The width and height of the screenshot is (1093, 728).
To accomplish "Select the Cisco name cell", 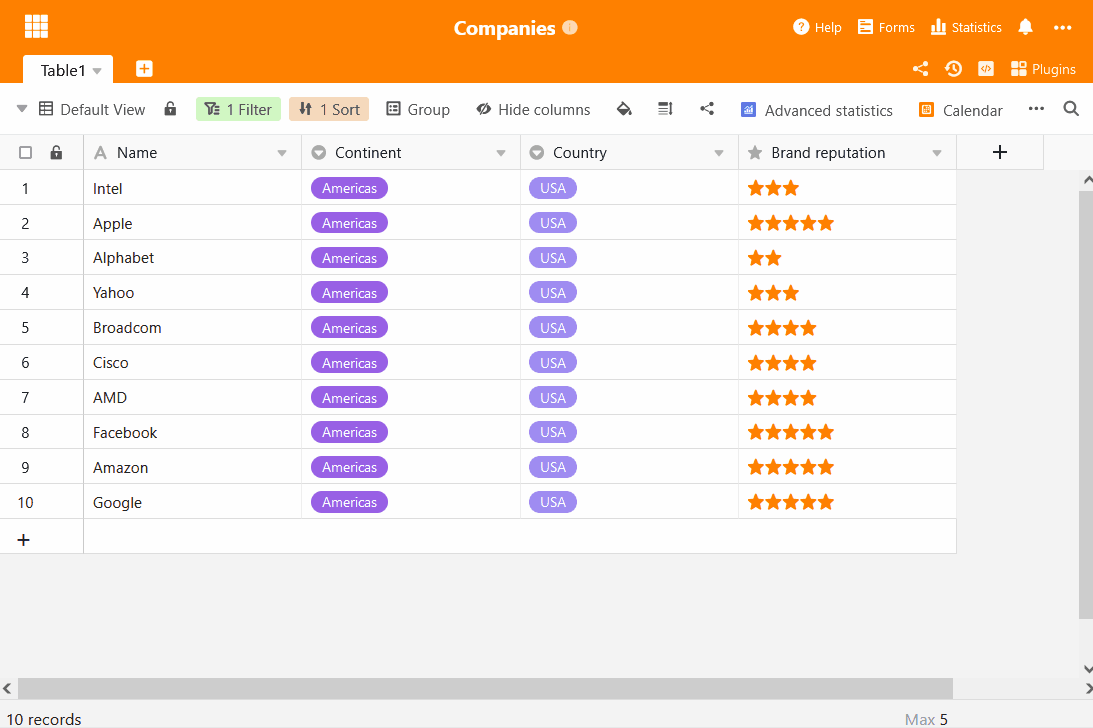I will coord(192,363).
